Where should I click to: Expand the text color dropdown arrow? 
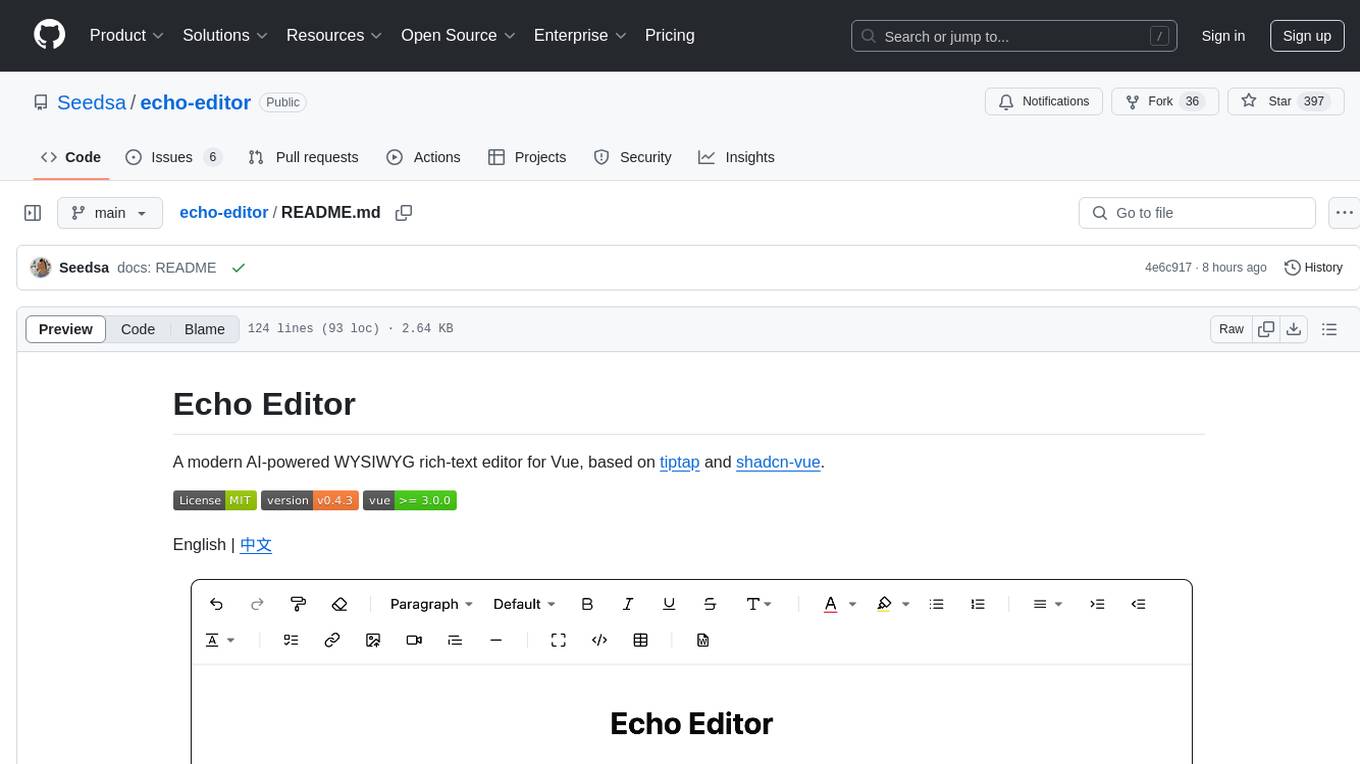pos(853,604)
